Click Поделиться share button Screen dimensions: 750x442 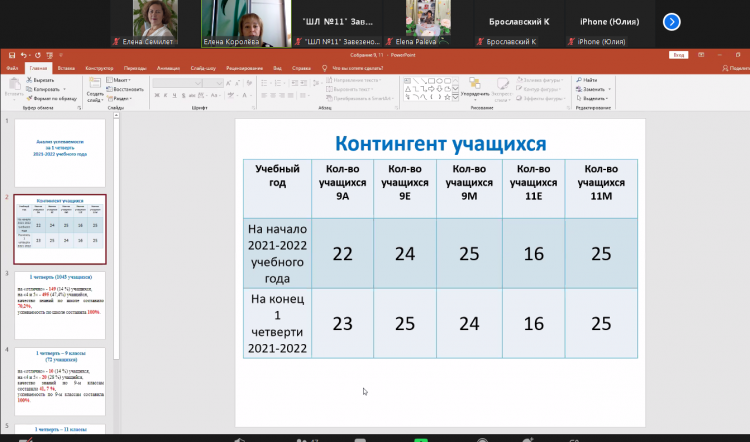737,68
